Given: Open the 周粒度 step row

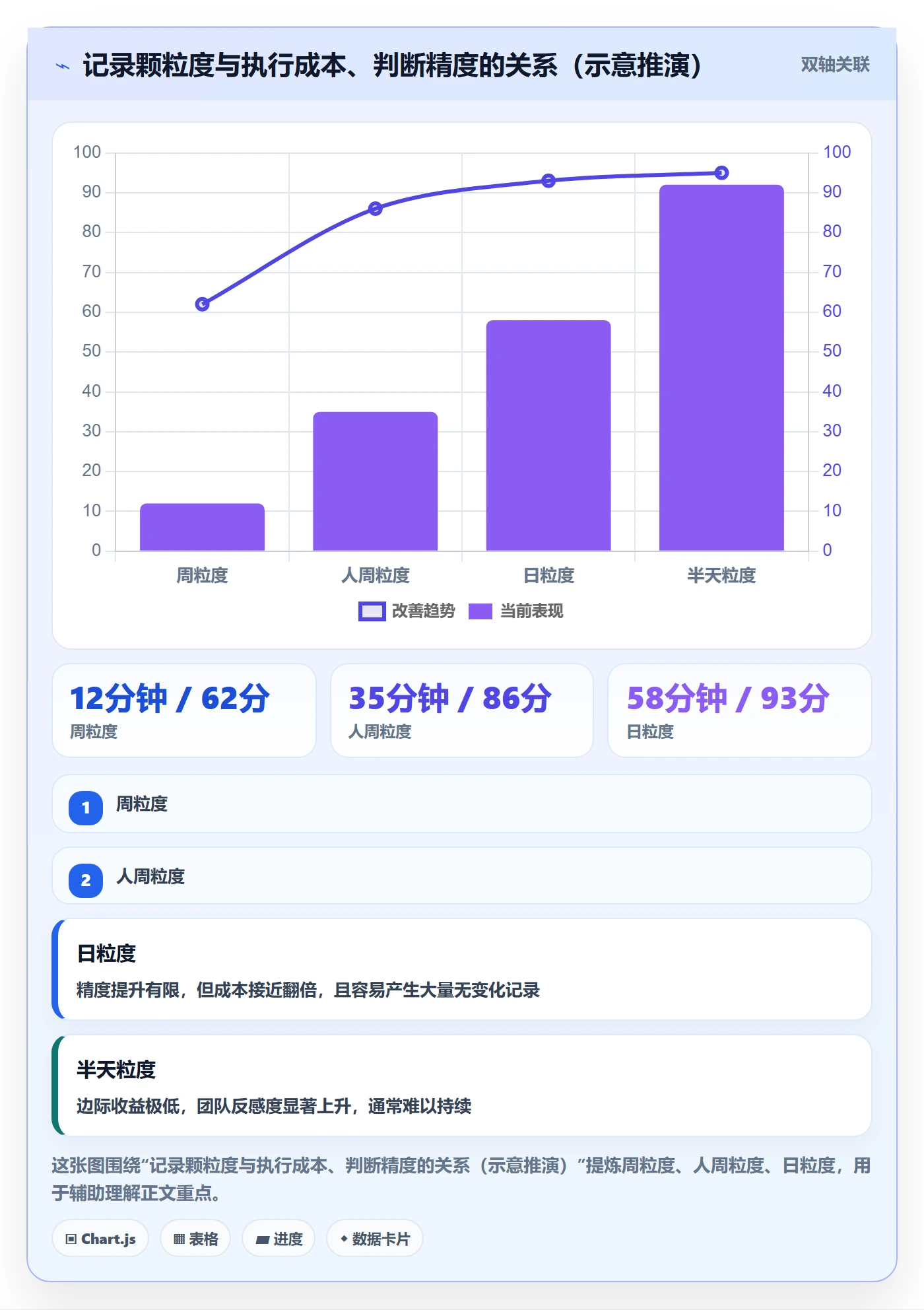Looking at the screenshot, I should pos(462,804).
